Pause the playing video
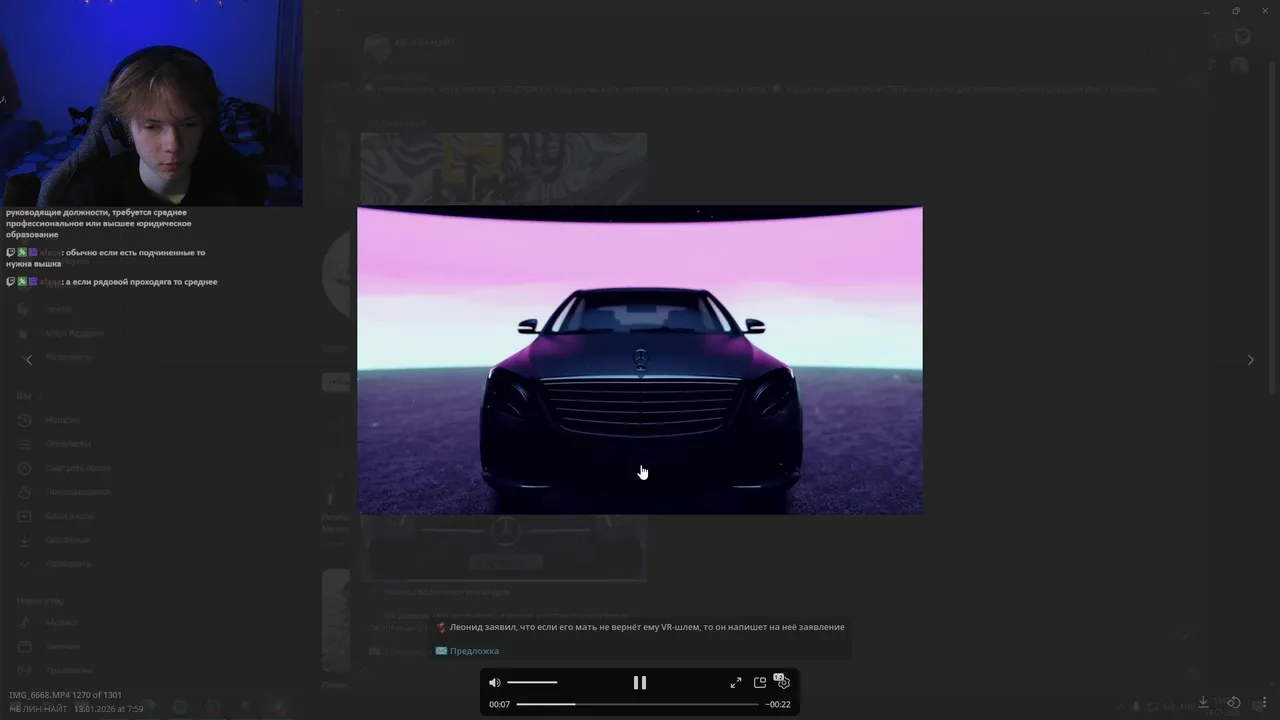 (x=640, y=683)
